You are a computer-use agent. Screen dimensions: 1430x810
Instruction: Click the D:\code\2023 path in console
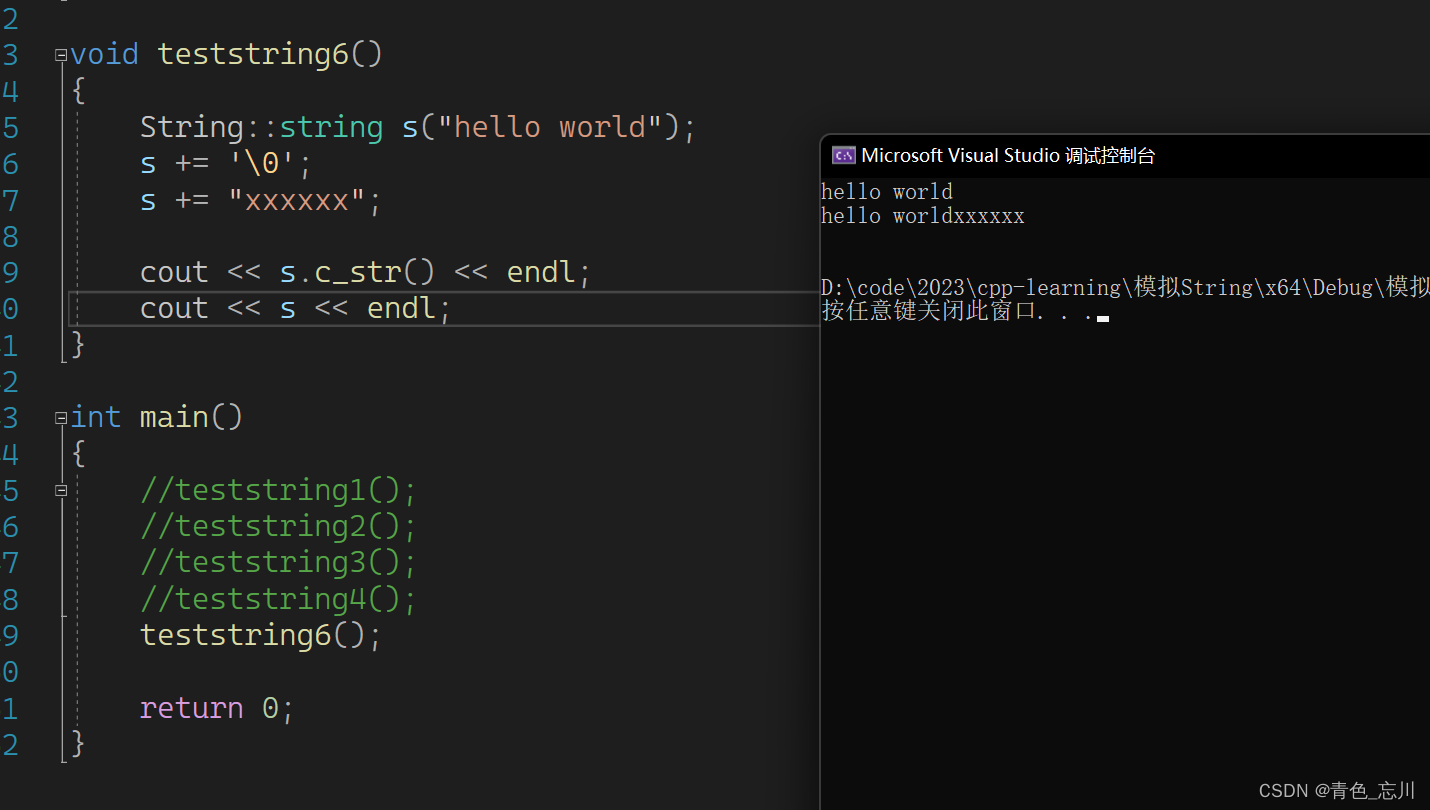[1125, 288]
